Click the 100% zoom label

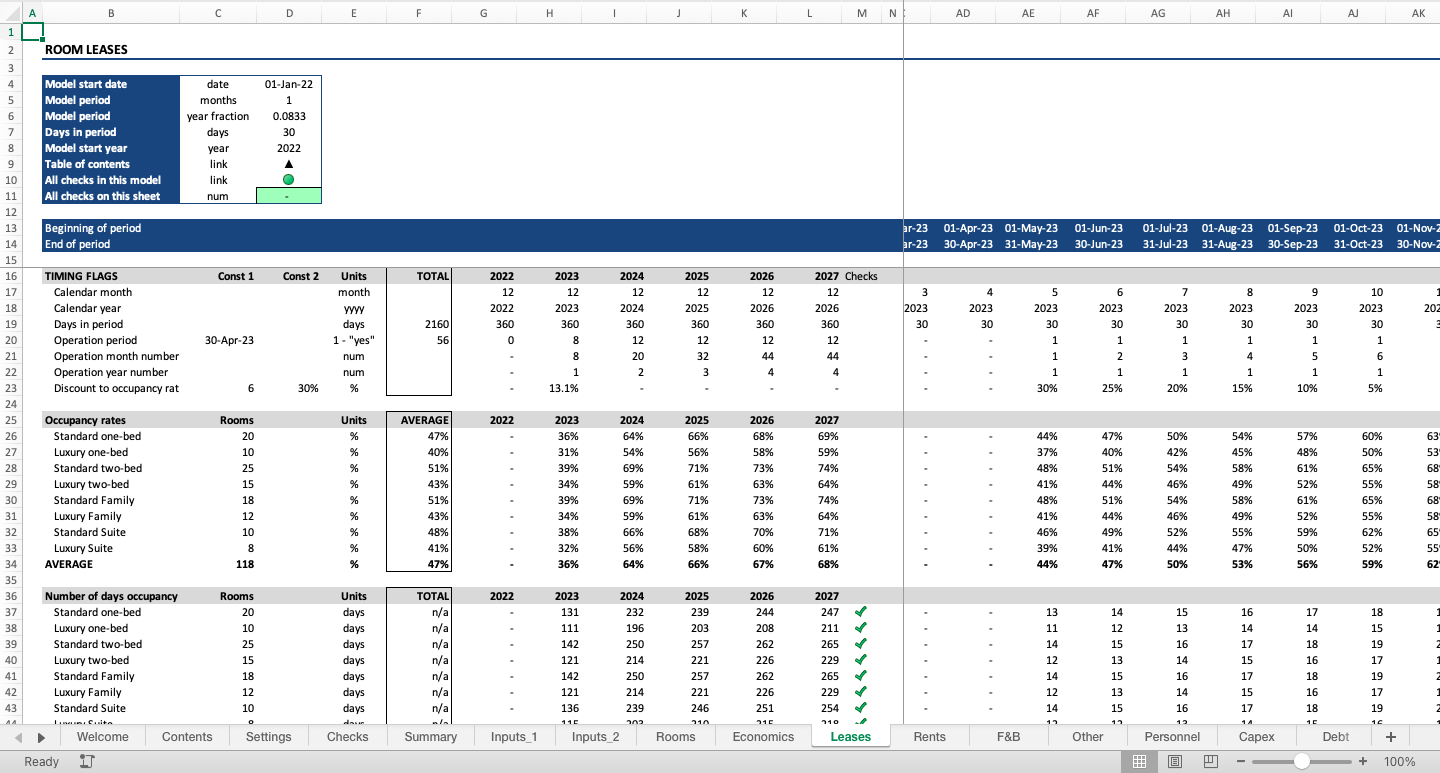(1400, 761)
